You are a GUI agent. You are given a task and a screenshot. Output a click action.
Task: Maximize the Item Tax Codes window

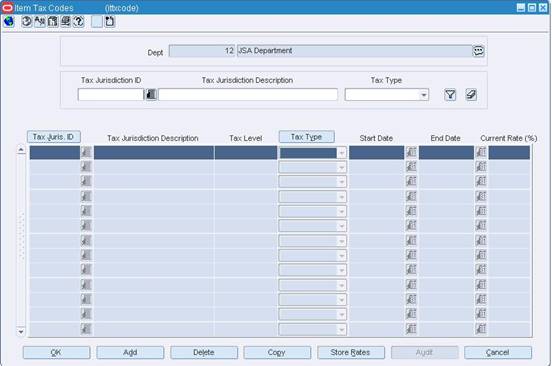click(x=532, y=8)
